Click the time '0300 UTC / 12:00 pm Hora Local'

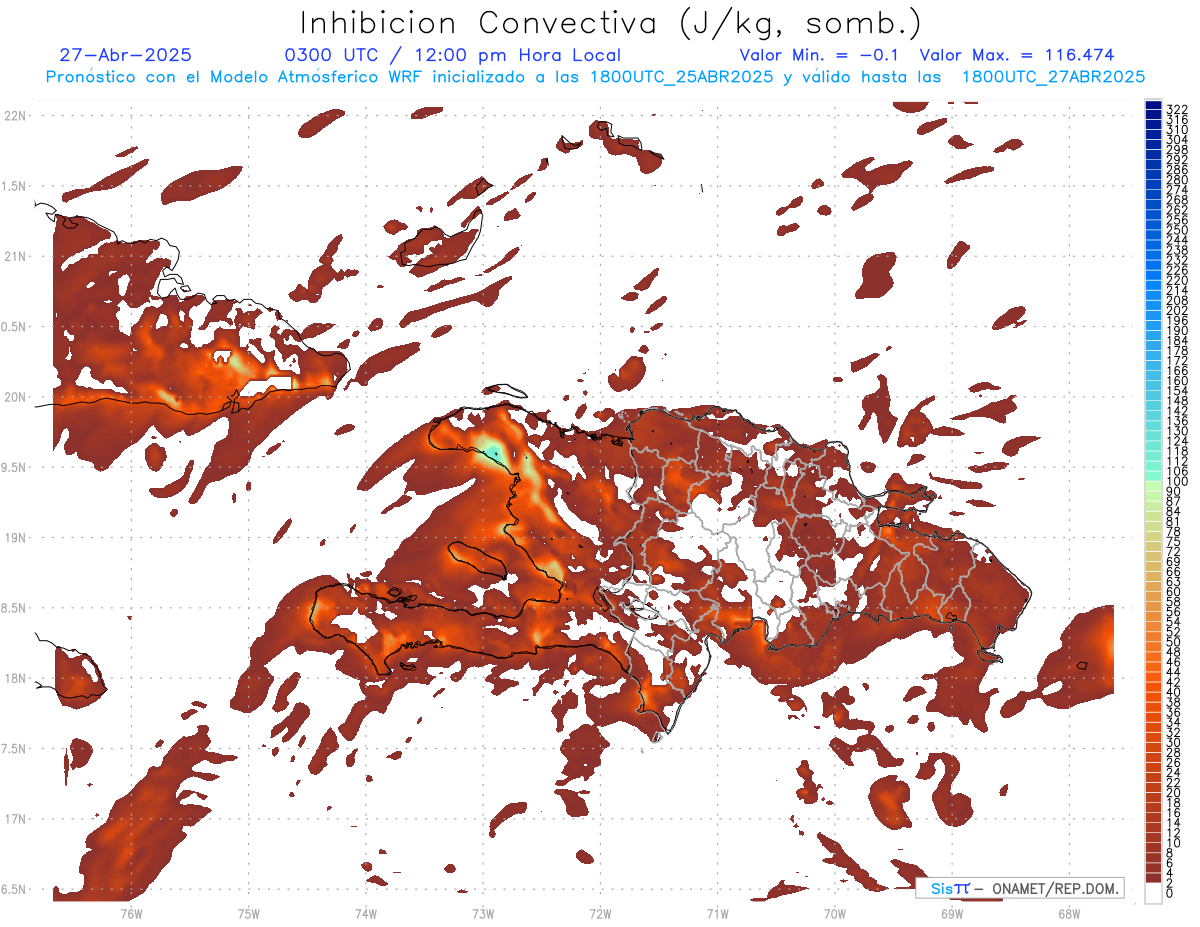(453, 55)
